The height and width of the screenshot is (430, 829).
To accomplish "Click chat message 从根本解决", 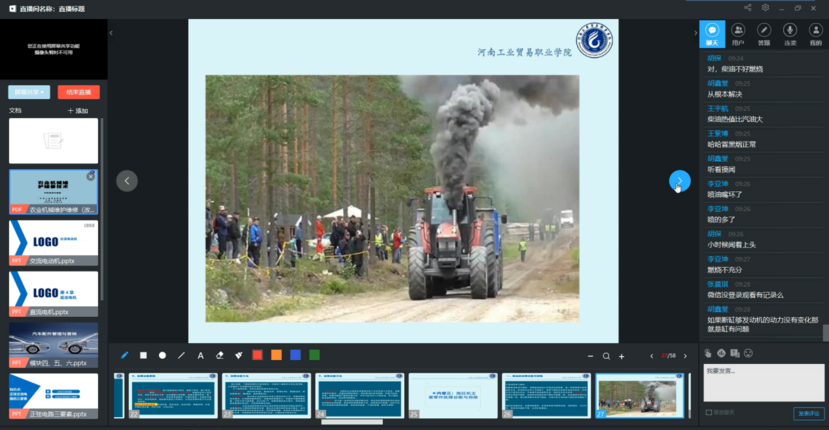I will [725, 94].
